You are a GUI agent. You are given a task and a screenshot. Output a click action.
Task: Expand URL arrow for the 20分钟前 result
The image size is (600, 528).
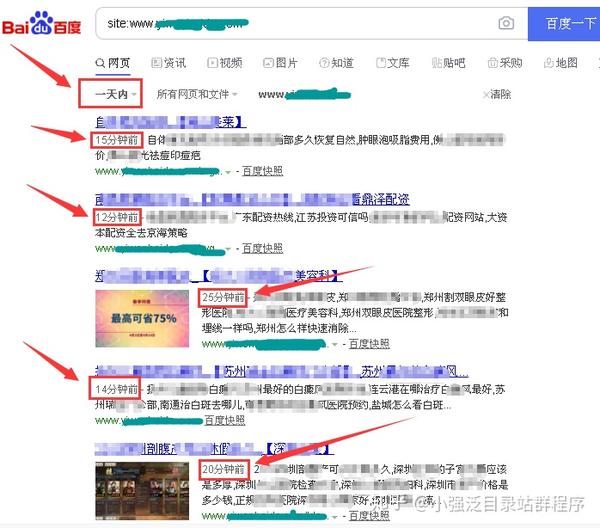pyautogui.click(x=335, y=517)
